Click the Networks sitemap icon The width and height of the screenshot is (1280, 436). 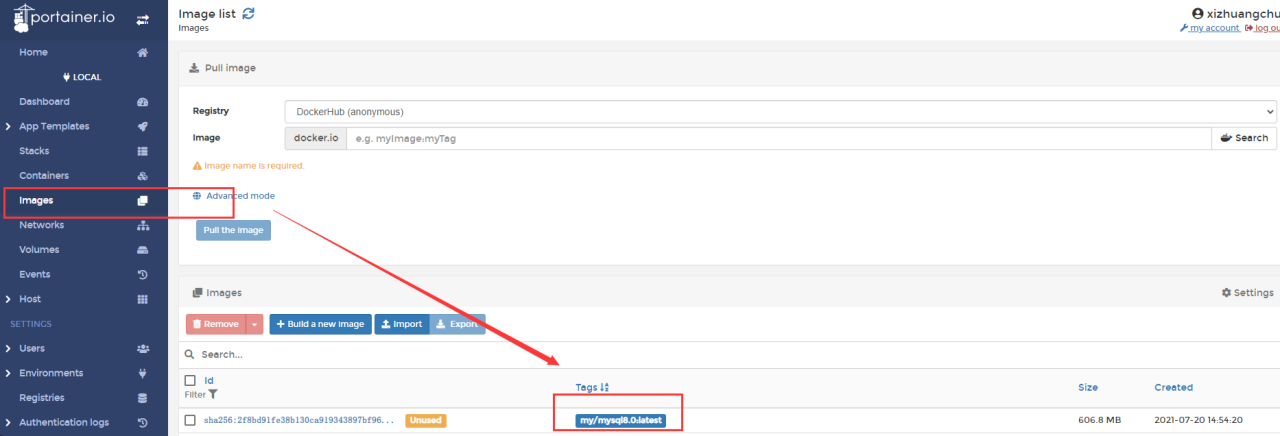coord(142,225)
